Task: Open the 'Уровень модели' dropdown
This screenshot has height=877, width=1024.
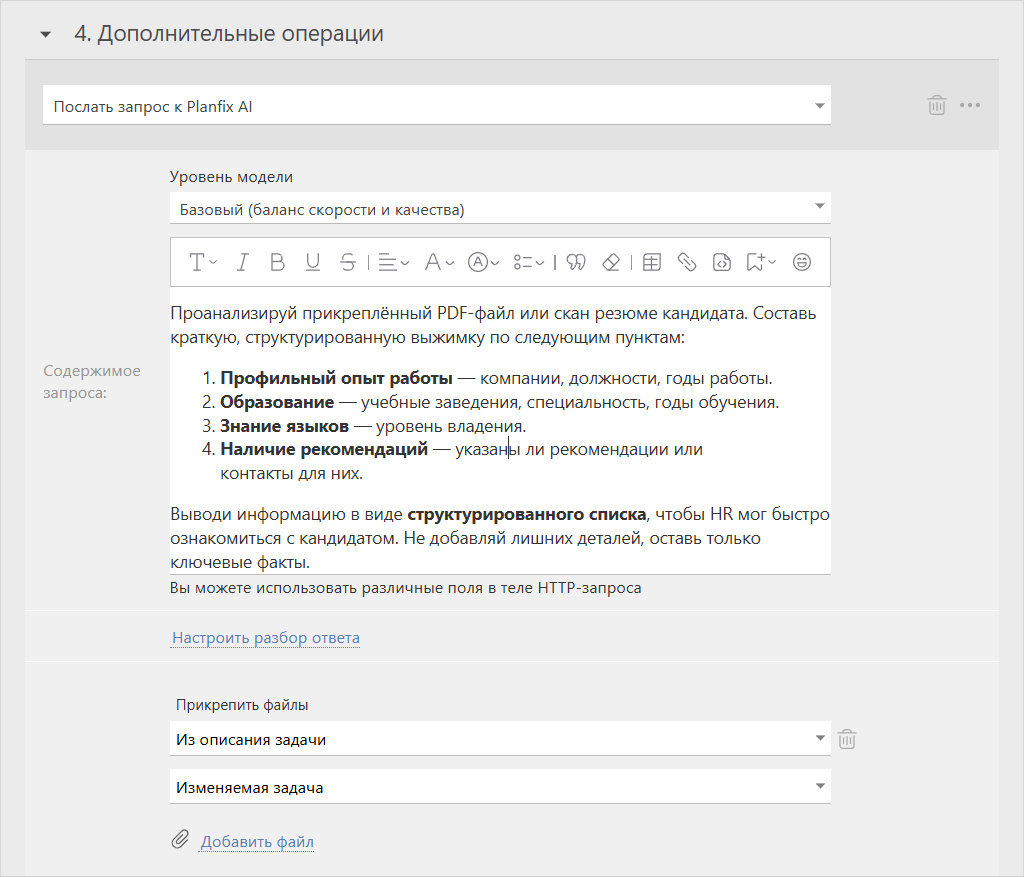Action: 499,207
